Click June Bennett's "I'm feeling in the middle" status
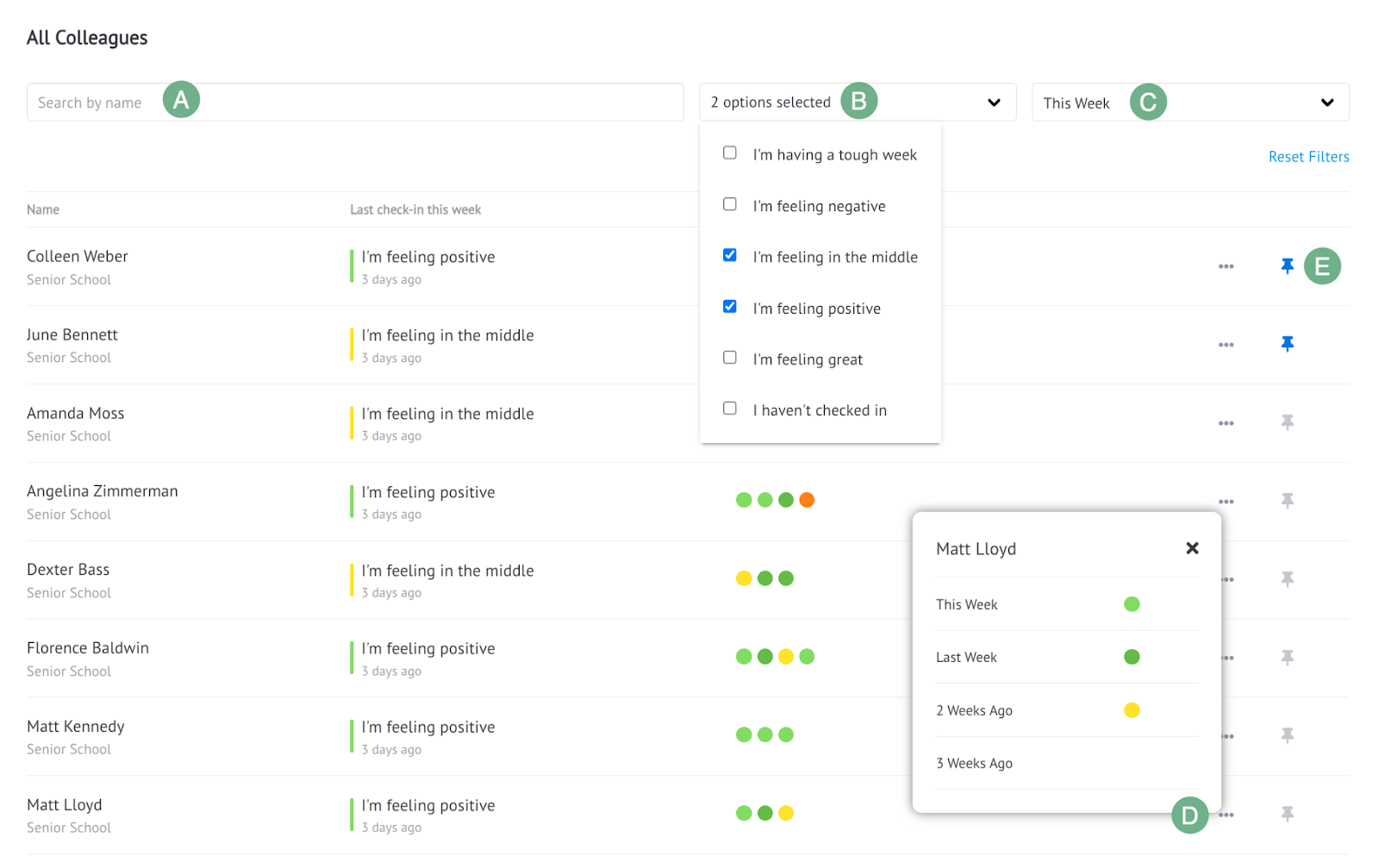This screenshot has width=1379, height=868. 448,335
